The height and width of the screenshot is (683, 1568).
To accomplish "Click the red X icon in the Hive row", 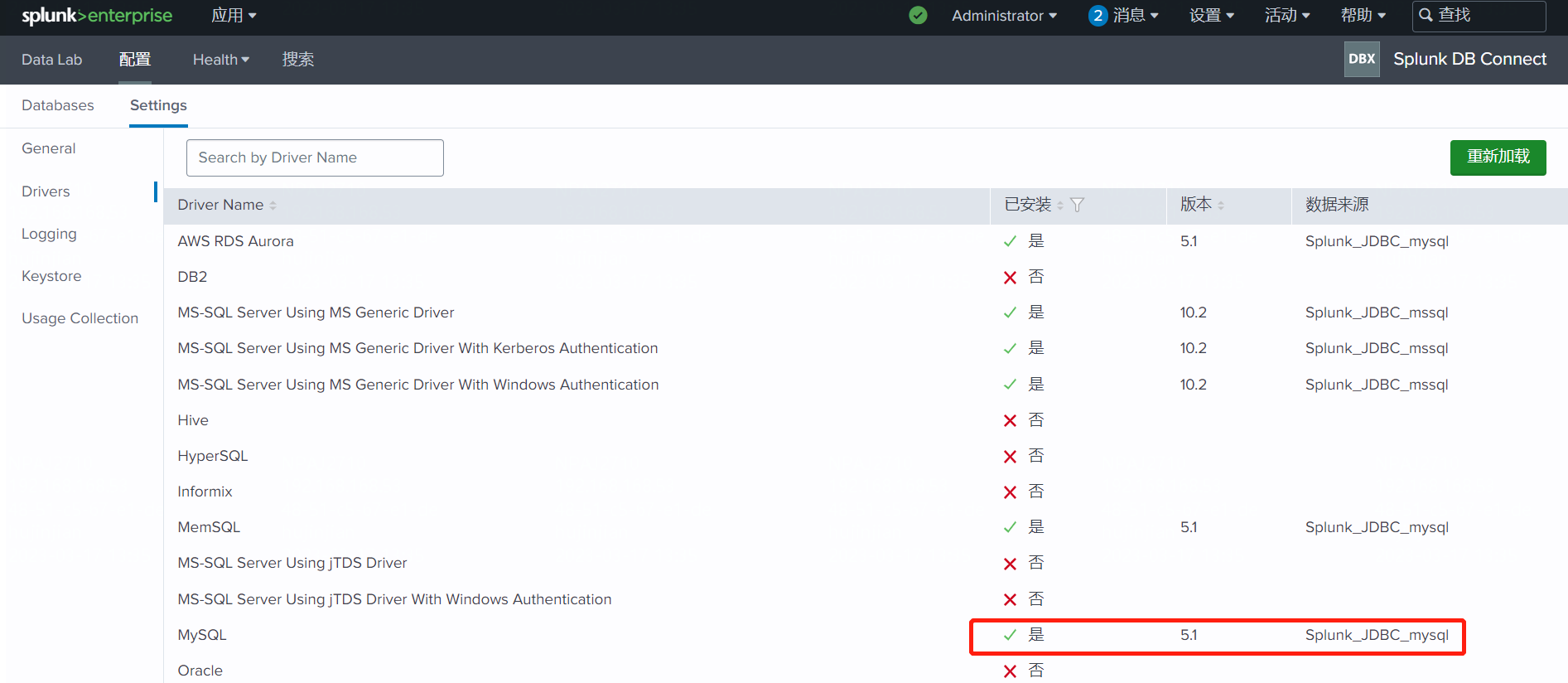I will click(x=1010, y=421).
